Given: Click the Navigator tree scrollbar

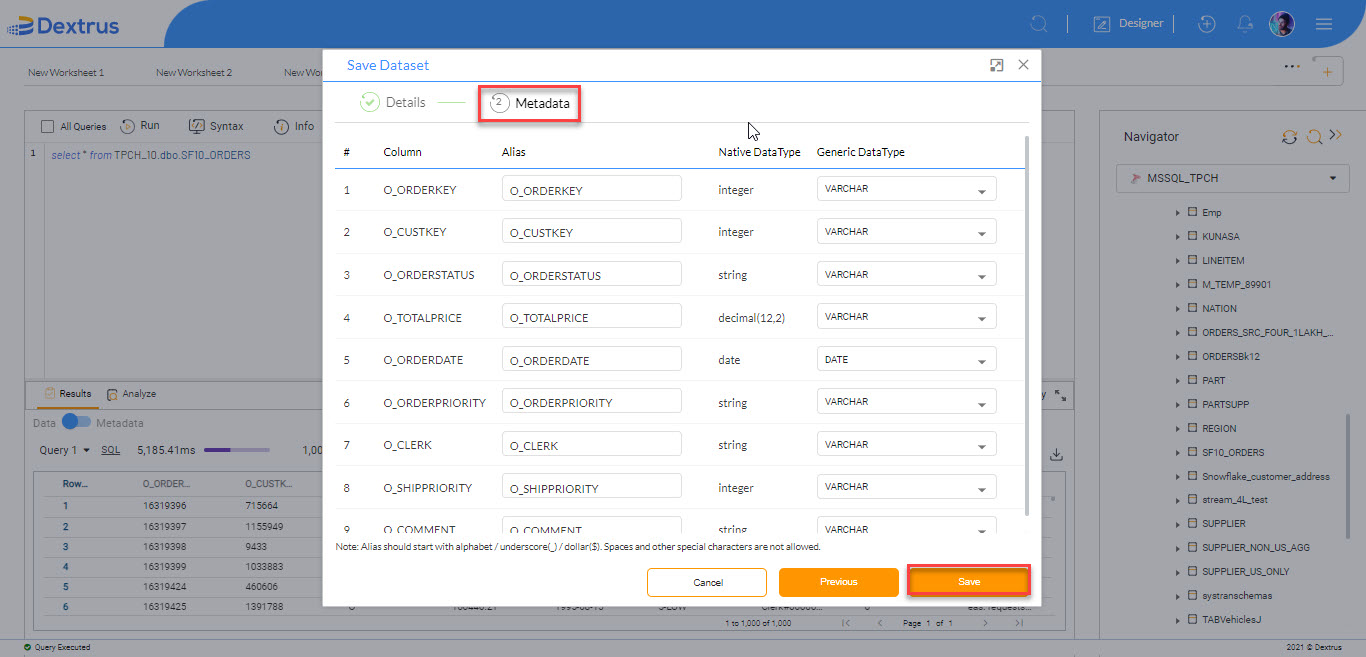Looking at the screenshot, I should pyautogui.click(x=1349, y=476).
